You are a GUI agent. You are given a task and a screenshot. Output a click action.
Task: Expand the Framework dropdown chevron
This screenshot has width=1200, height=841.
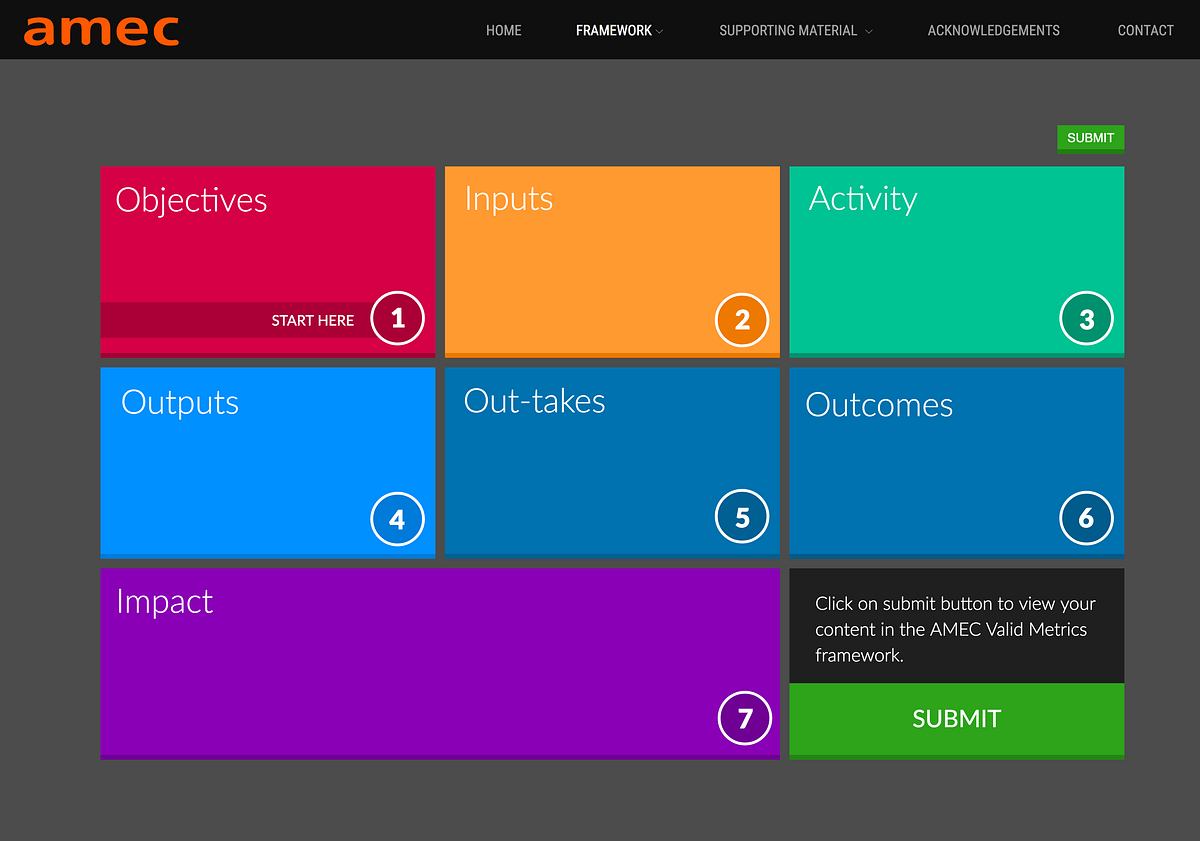[x=660, y=32]
